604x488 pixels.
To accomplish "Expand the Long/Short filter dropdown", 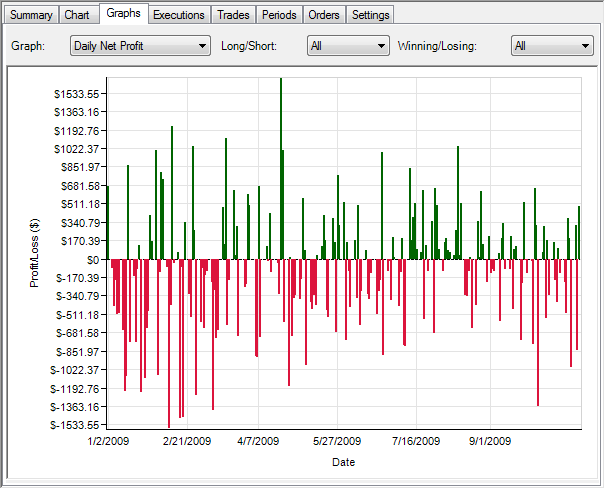I will click(x=348, y=46).
